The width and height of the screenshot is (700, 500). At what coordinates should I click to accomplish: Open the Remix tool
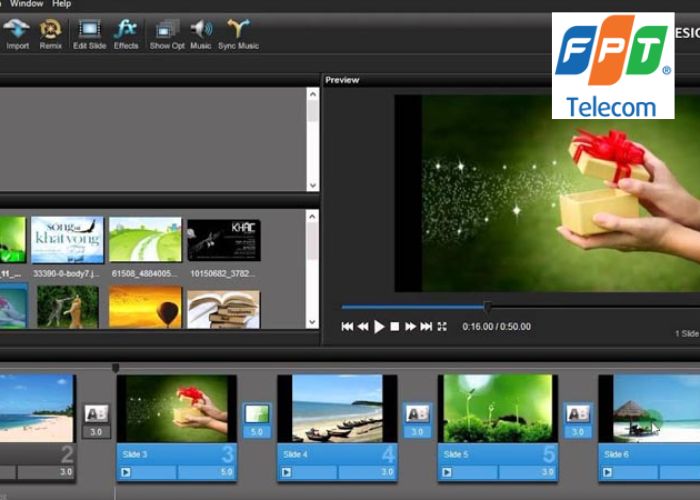pos(50,30)
